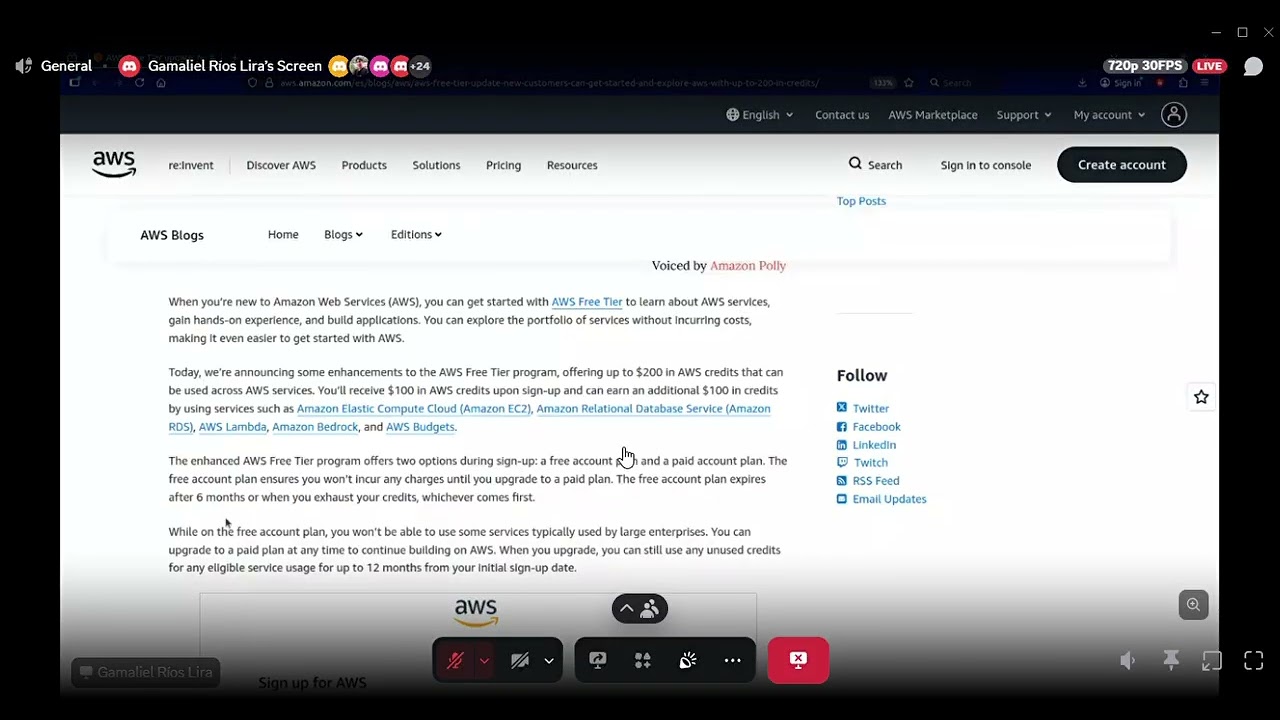This screenshot has width=1280, height=720.
Task: Click the browser address bar URL
Action: pos(548,83)
